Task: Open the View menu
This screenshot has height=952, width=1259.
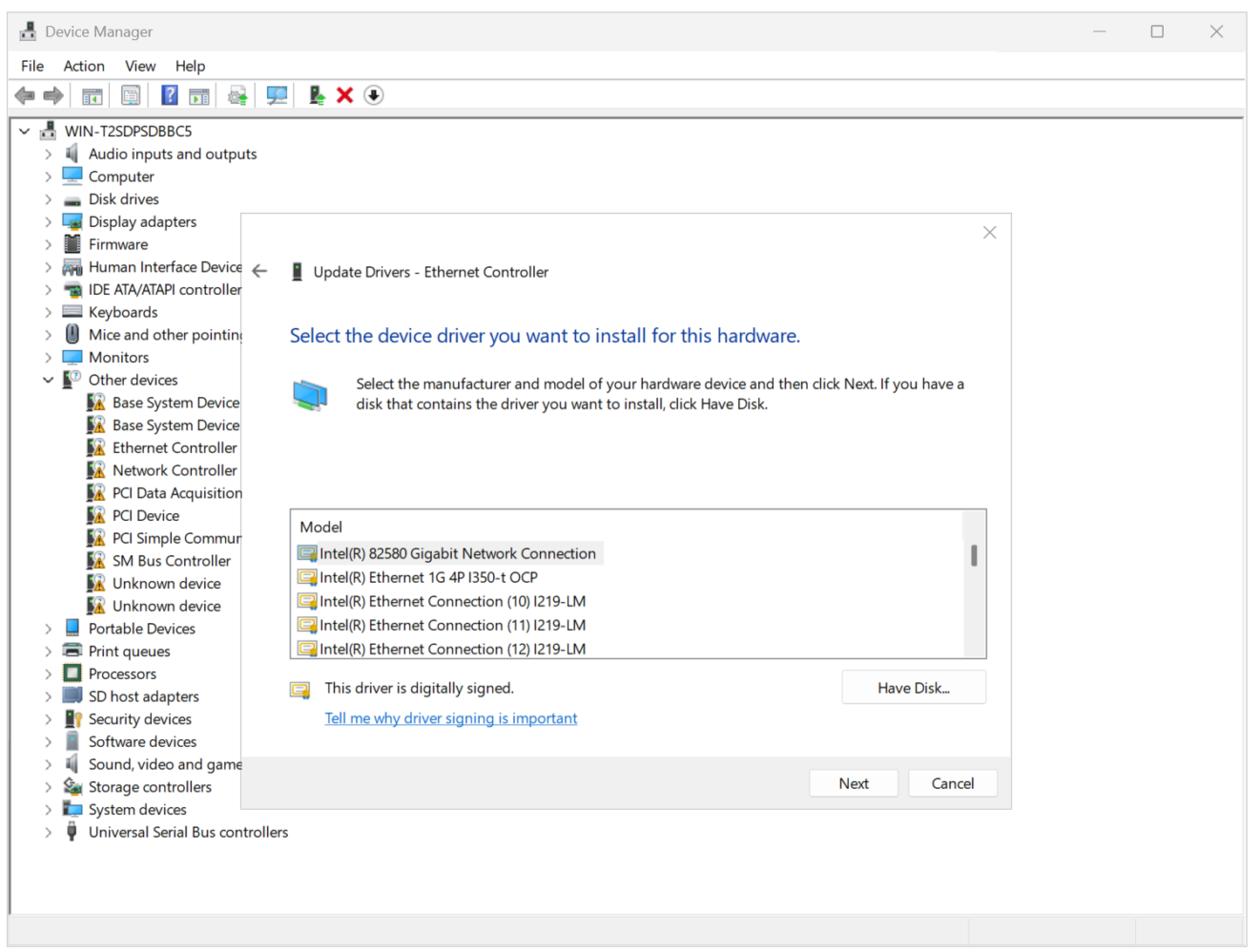Action: tap(139, 66)
